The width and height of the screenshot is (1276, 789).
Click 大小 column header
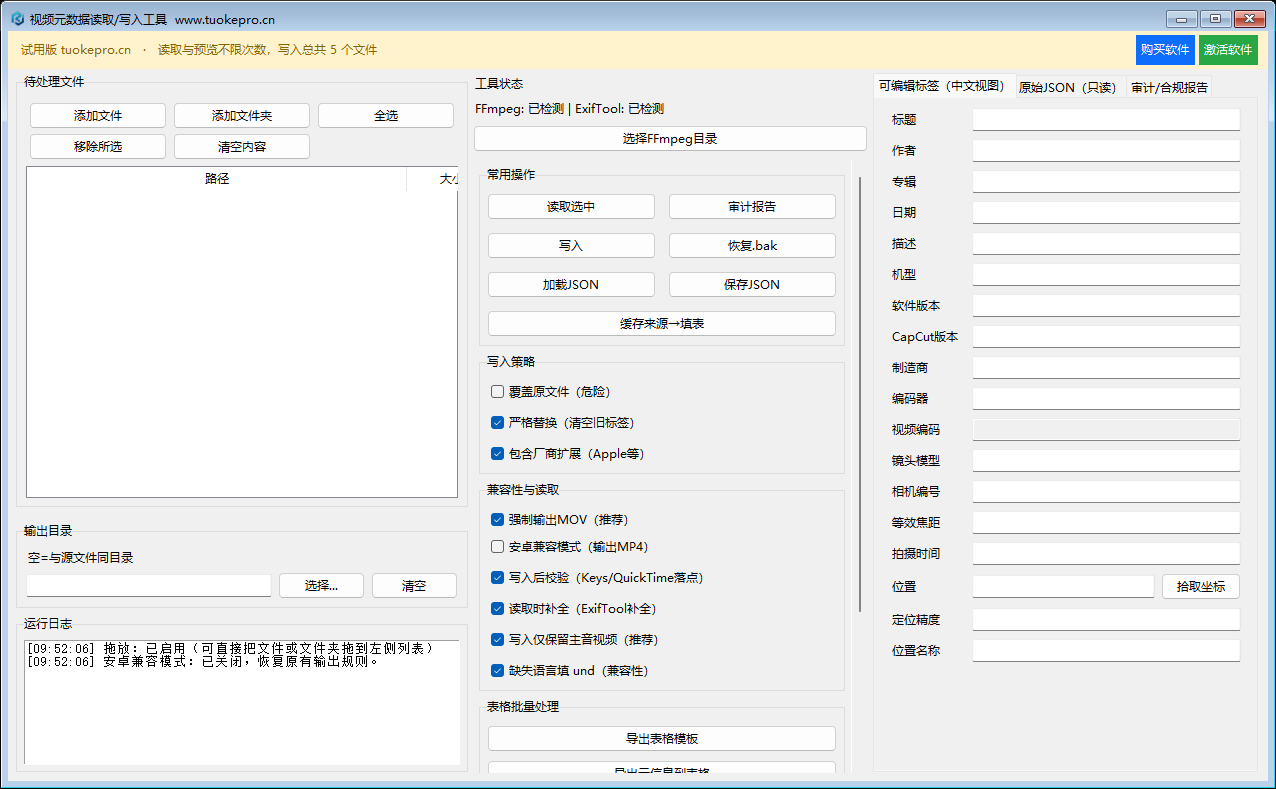coord(433,179)
